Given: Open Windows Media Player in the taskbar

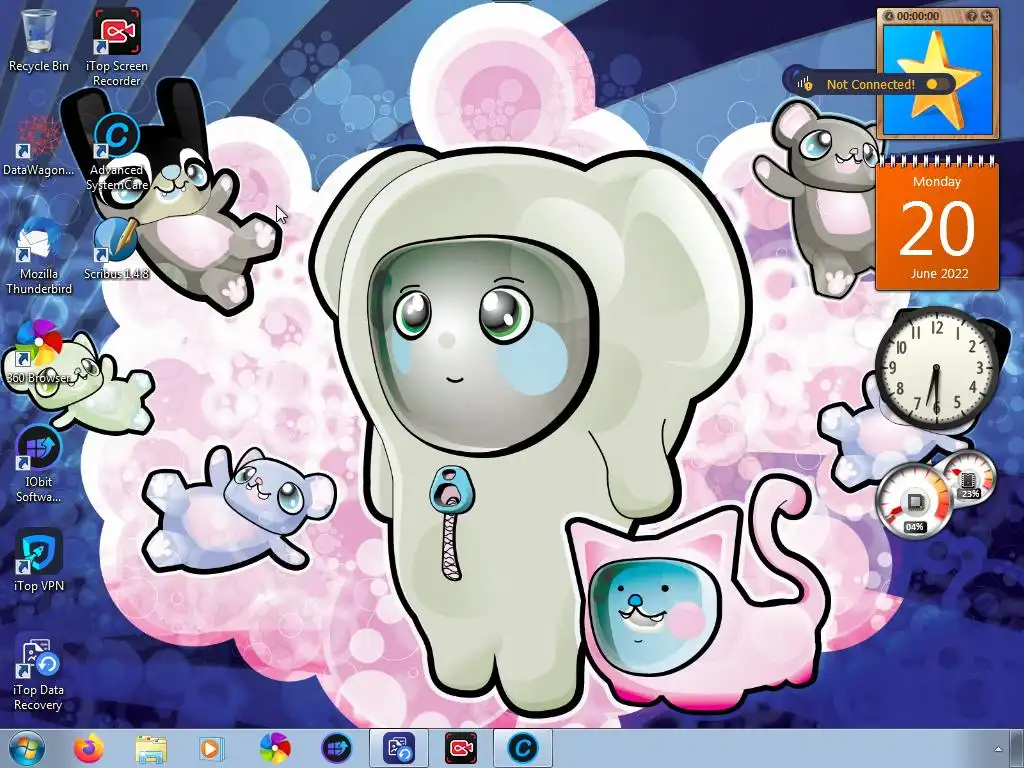Looking at the screenshot, I should (210, 748).
